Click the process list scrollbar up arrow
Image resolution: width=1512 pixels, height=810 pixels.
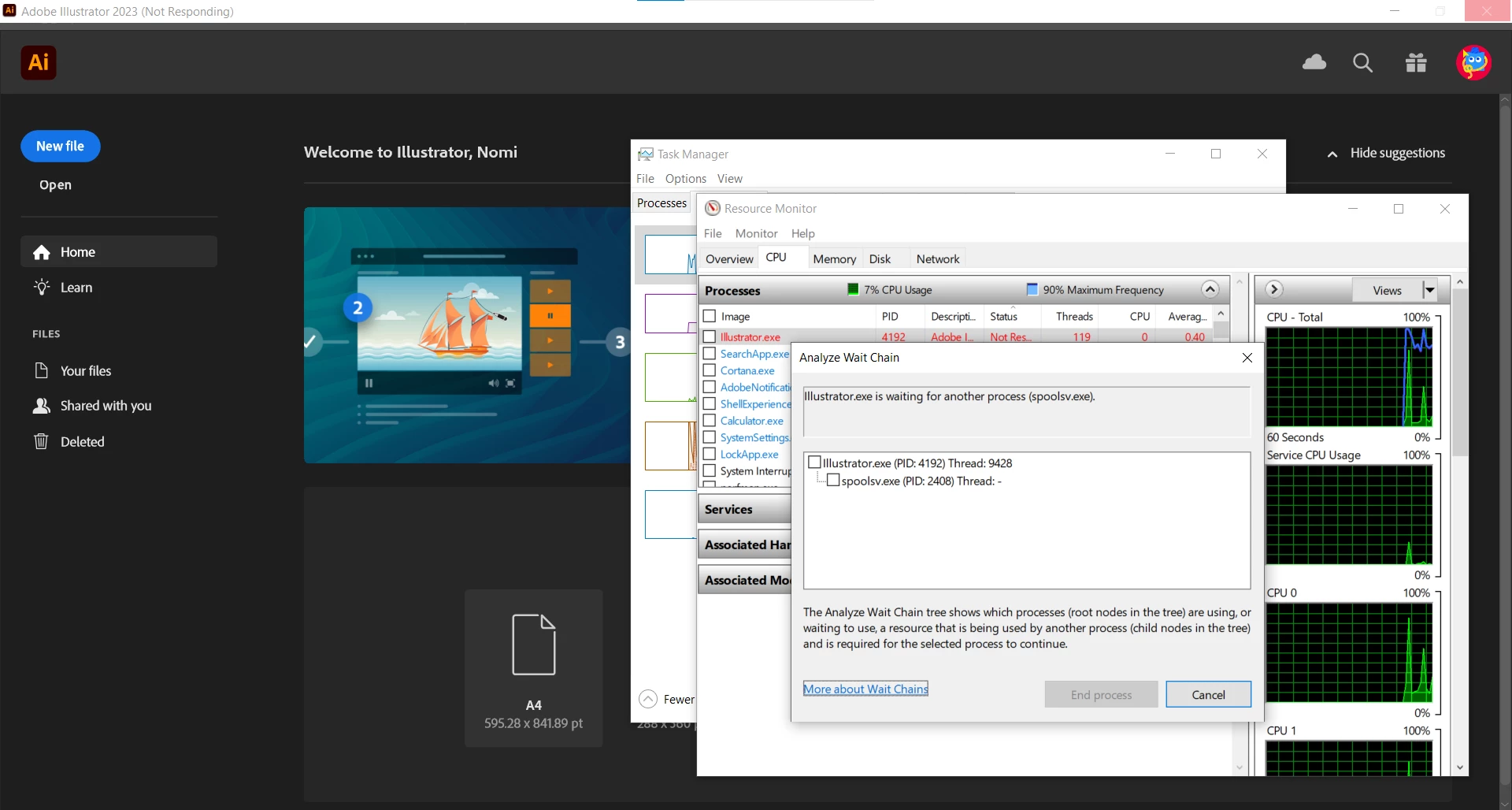pos(1221,314)
